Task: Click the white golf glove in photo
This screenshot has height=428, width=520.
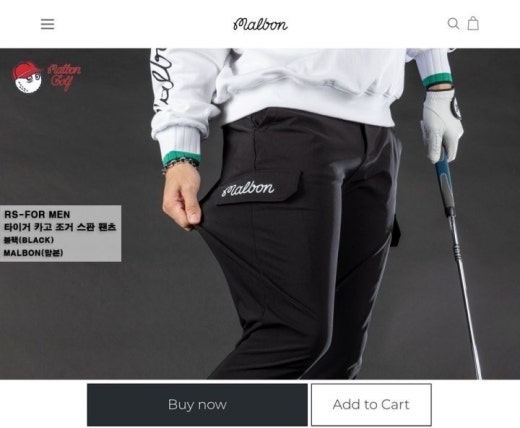Action: click(442, 123)
